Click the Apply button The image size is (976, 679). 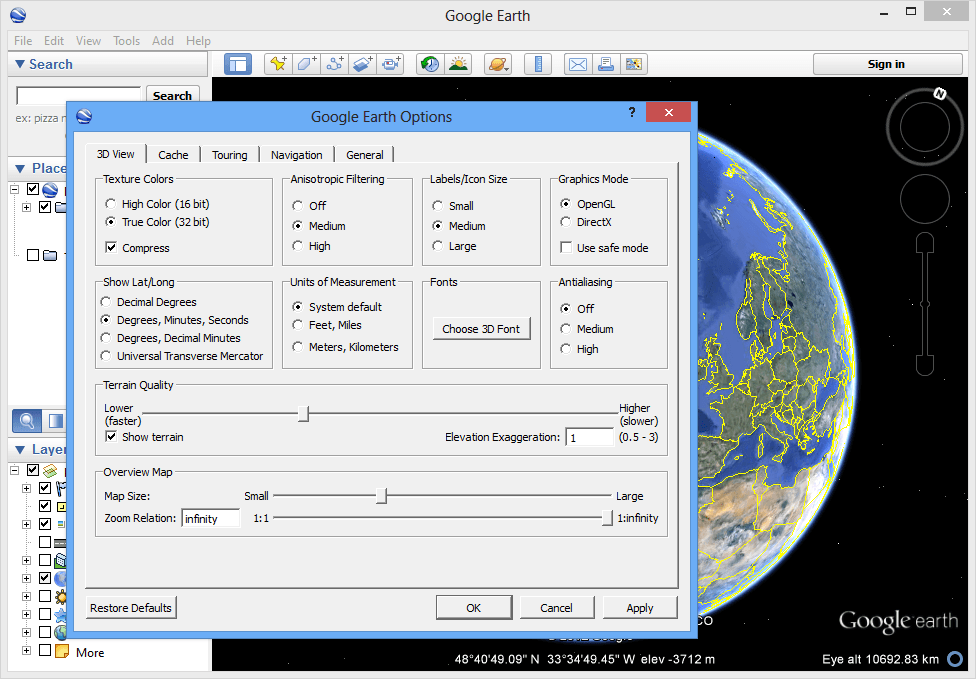(x=640, y=607)
